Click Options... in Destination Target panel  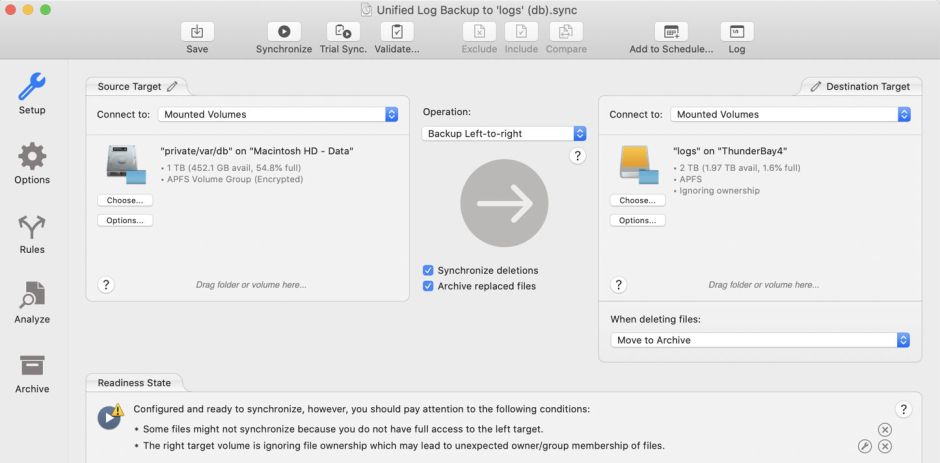click(637, 220)
